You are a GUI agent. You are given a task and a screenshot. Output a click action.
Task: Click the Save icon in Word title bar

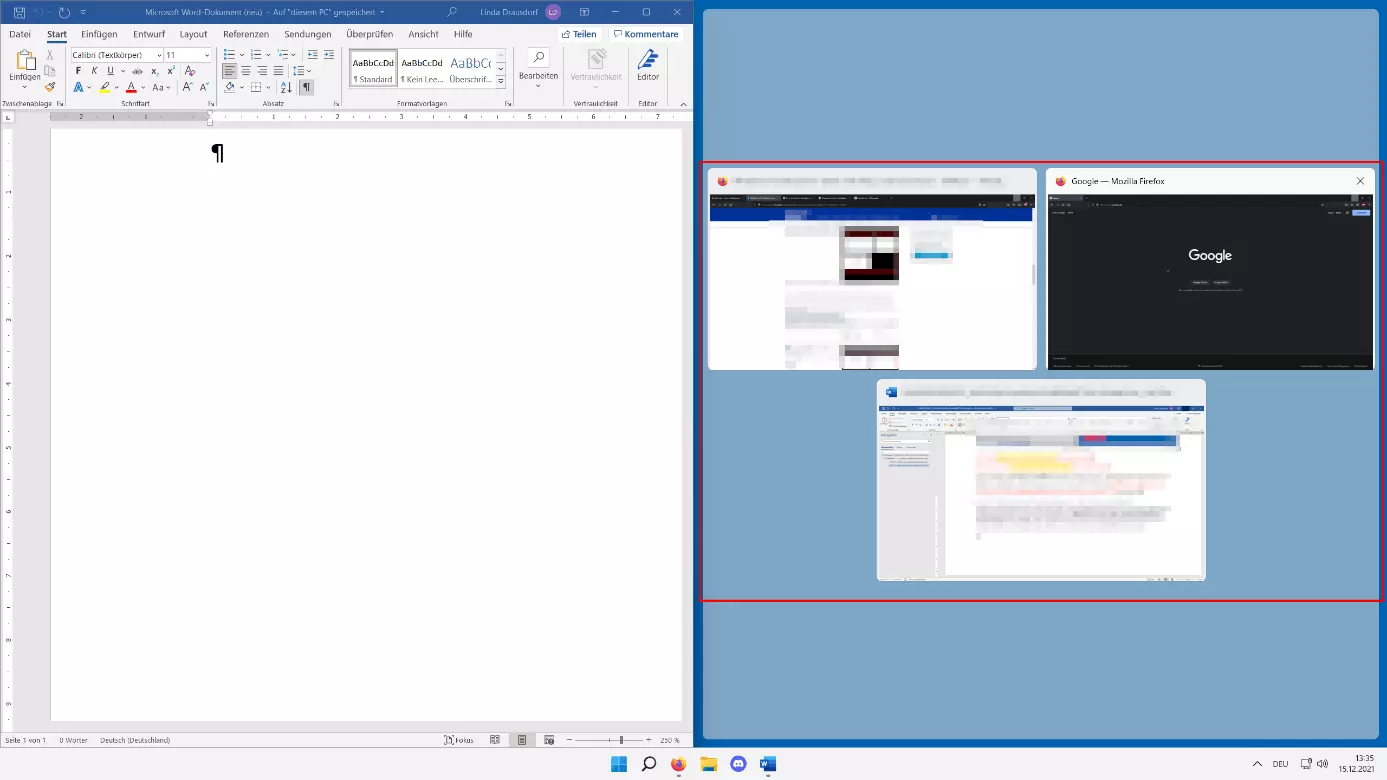point(19,12)
